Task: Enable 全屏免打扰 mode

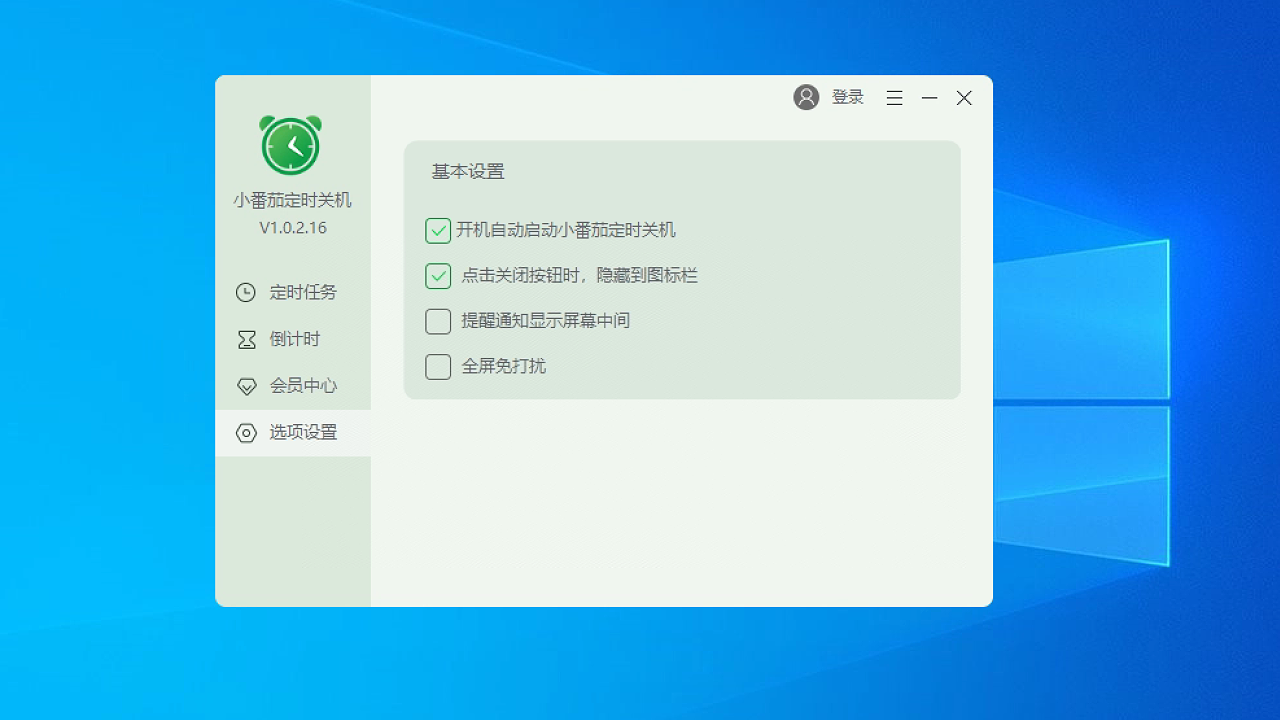Action: tap(437, 366)
